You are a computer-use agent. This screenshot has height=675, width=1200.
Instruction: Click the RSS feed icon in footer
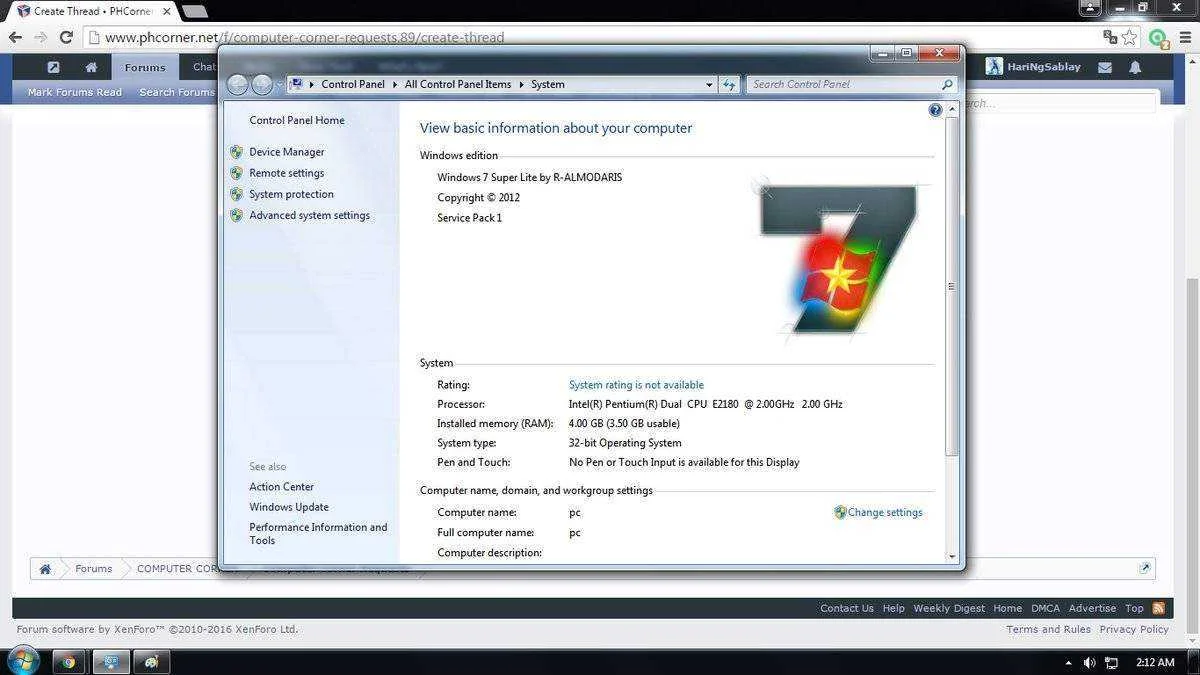1158,608
